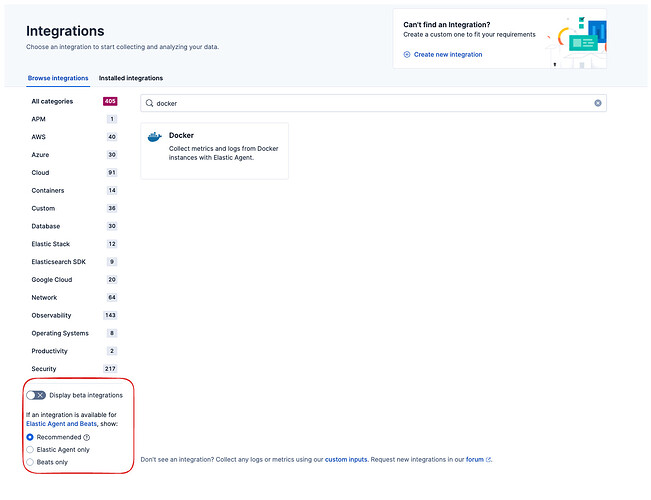Click the 217 count badge next to Security
Viewport: 651px width, 500px height.
[110, 369]
